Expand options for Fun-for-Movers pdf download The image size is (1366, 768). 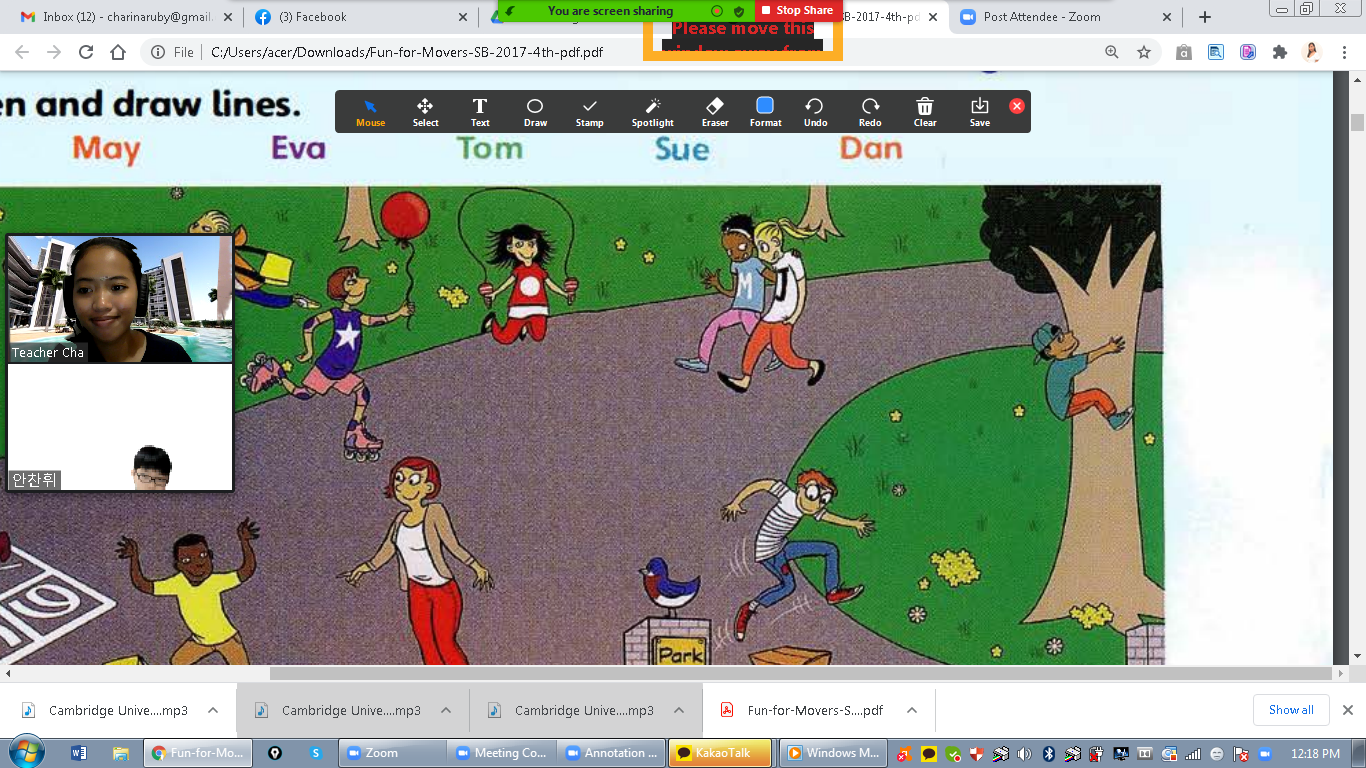coord(912,710)
